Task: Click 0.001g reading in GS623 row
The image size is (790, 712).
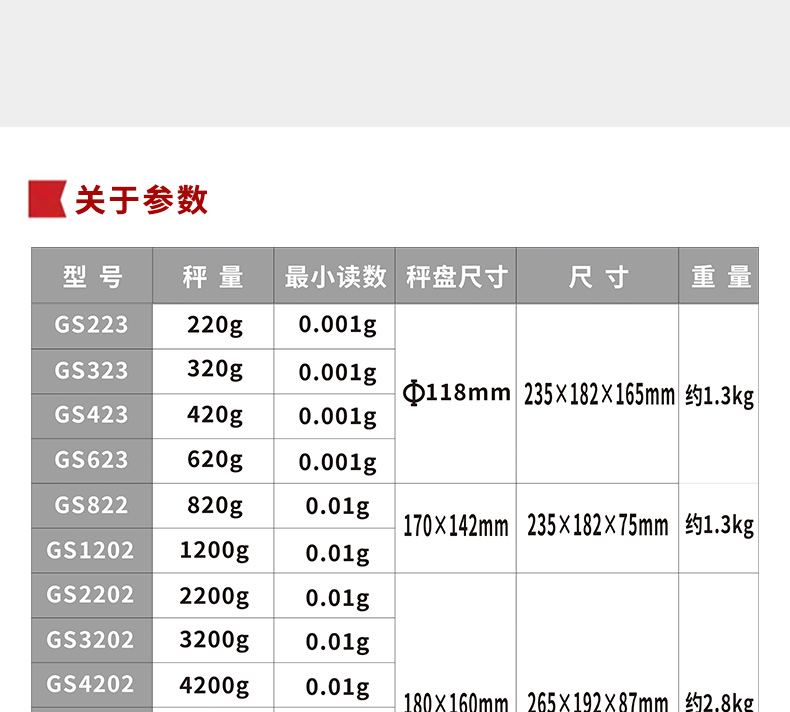Action: [x=338, y=463]
